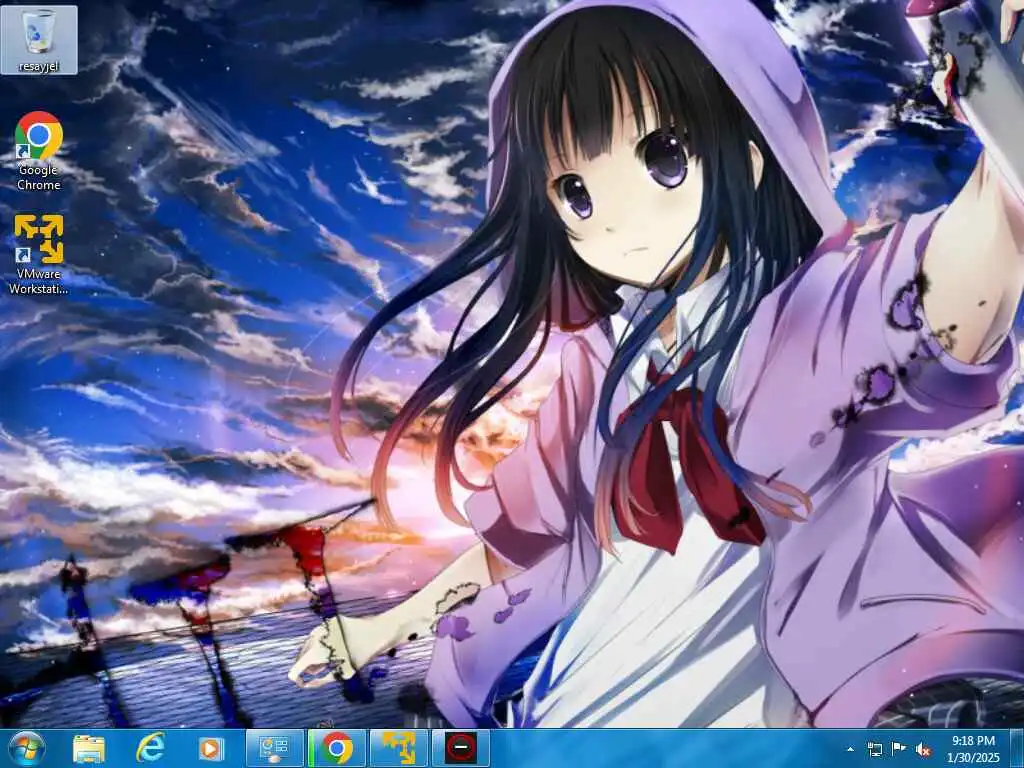This screenshot has width=1024, height=768.
Task: Switch to the red-circle app in taskbar
Action: click(461, 748)
